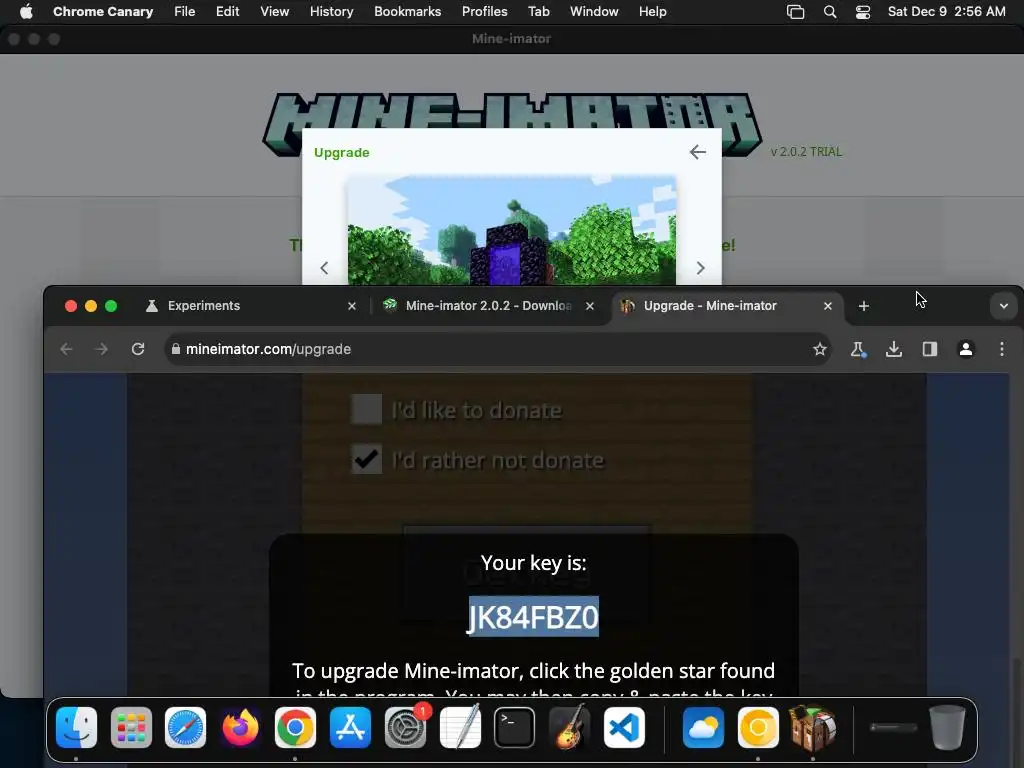Image resolution: width=1024 pixels, height=768 pixels.
Task: Click the Upgrade carousel screenshot image
Action: 511,230
